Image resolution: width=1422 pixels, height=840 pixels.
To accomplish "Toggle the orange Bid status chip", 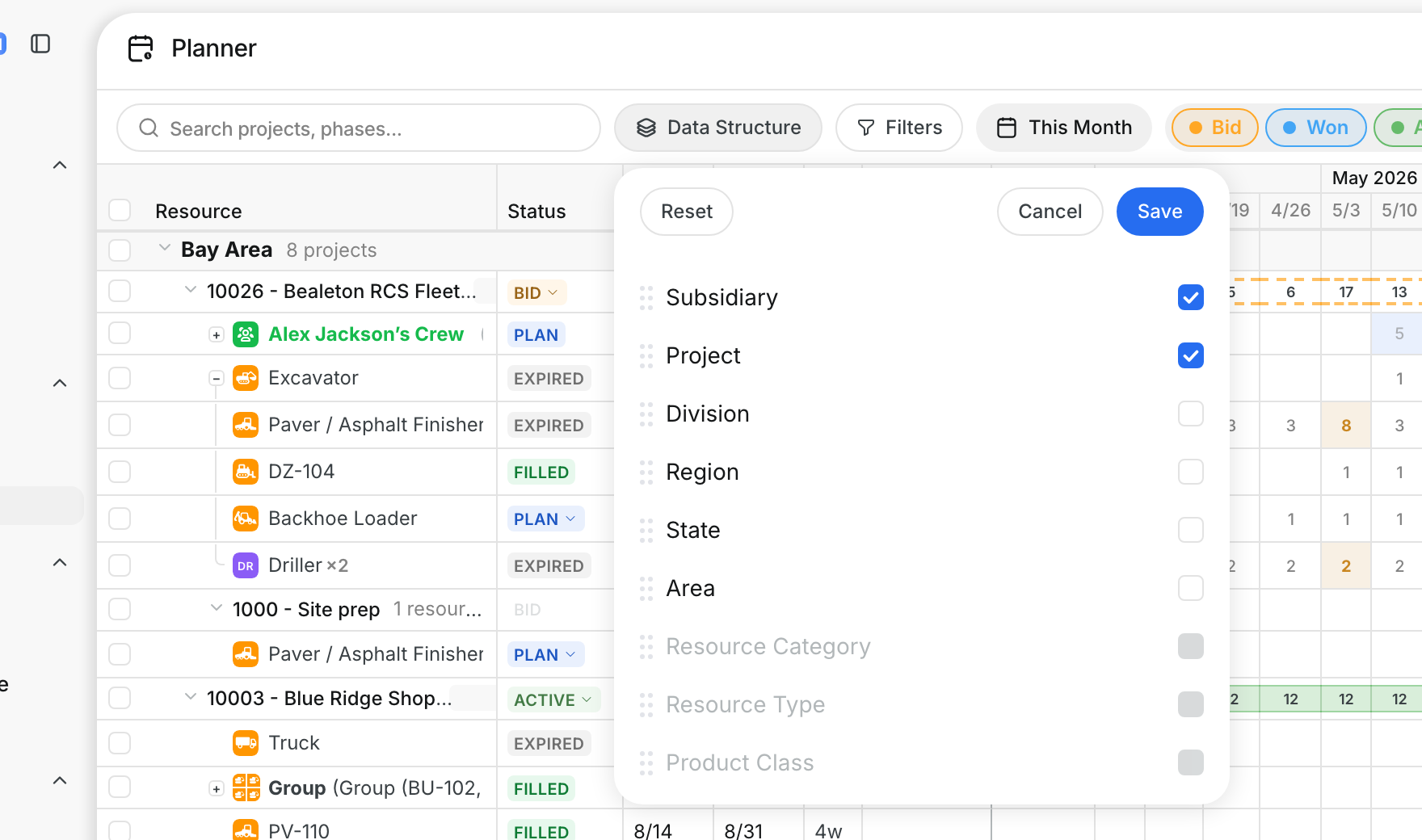I will pos(1215,128).
